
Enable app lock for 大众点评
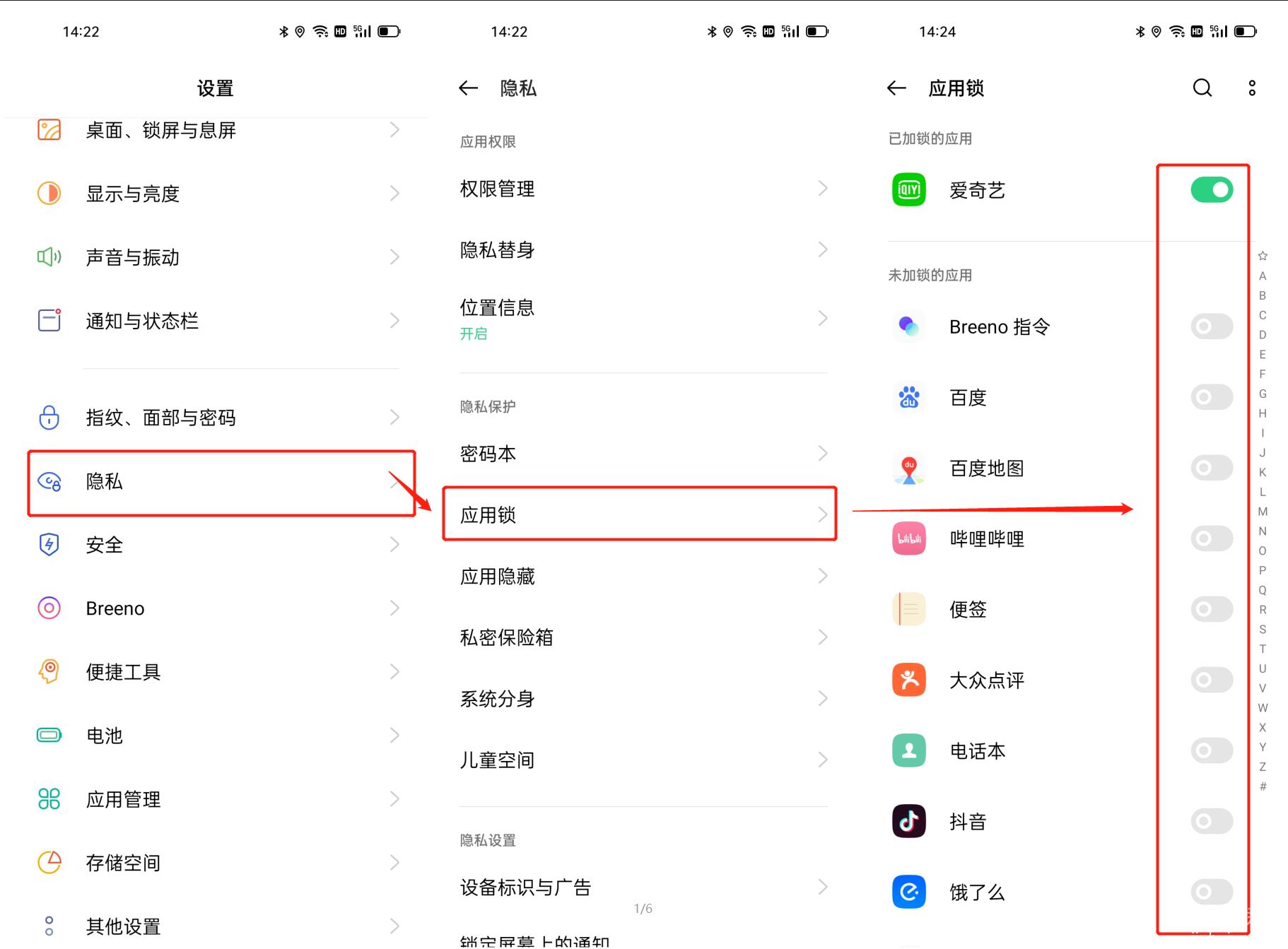(1212, 680)
